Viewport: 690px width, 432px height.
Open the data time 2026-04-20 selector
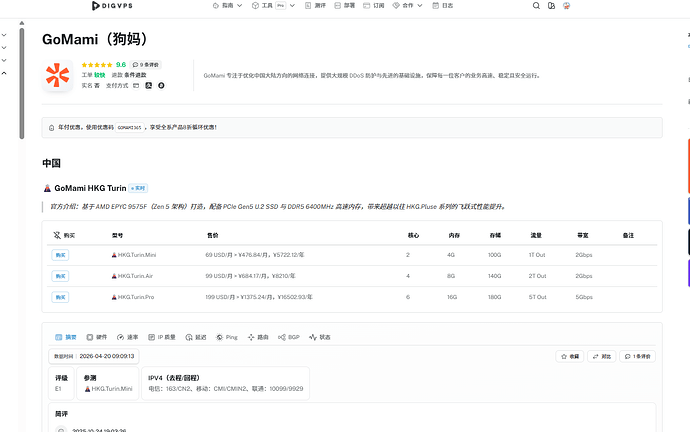(x=94, y=356)
